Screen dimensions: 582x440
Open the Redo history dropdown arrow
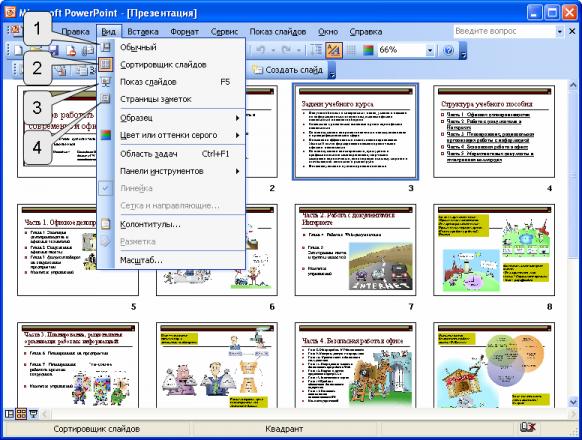tap(299, 50)
